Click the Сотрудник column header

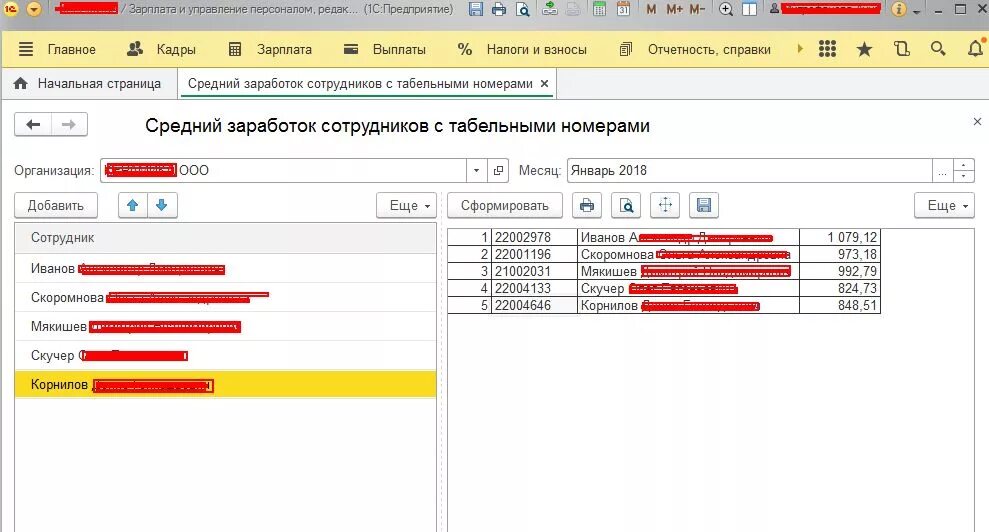225,238
